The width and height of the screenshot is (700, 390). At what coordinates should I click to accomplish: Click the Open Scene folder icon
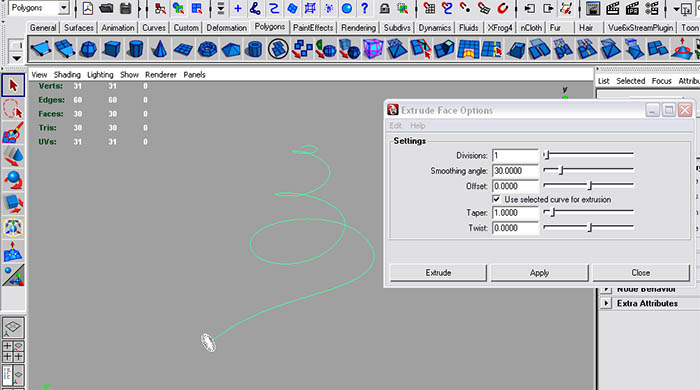click(106, 8)
